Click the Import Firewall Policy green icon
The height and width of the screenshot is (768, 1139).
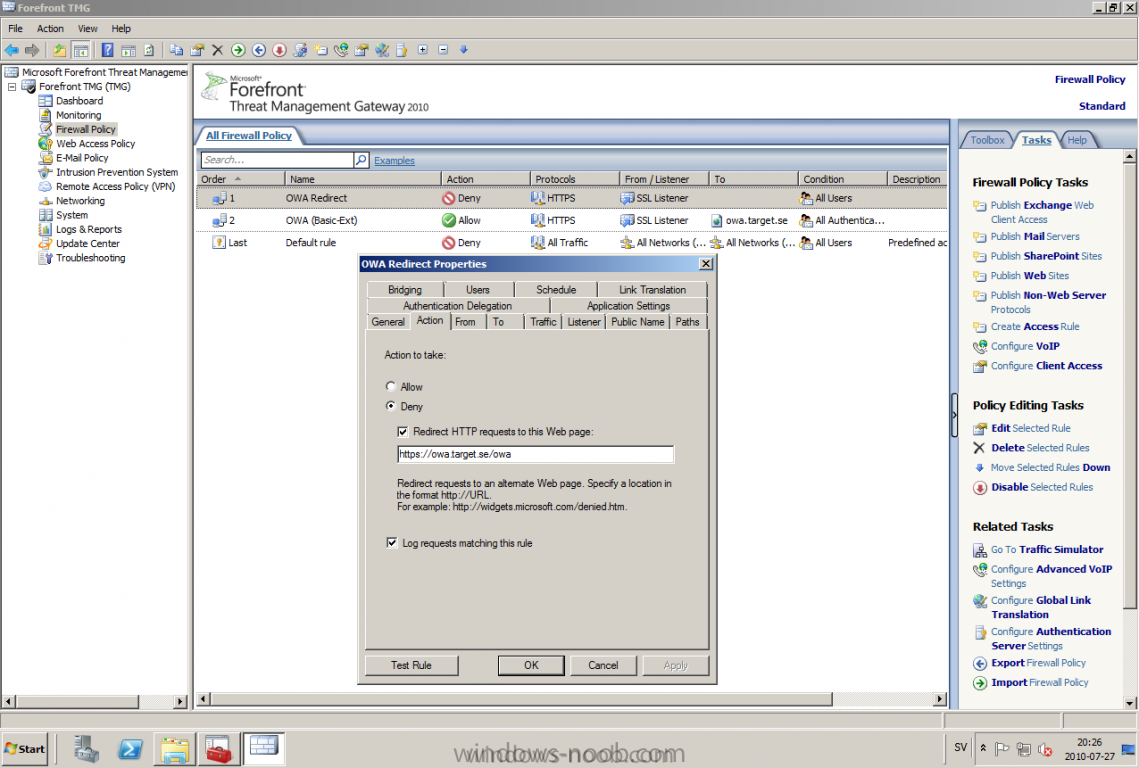(x=979, y=683)
